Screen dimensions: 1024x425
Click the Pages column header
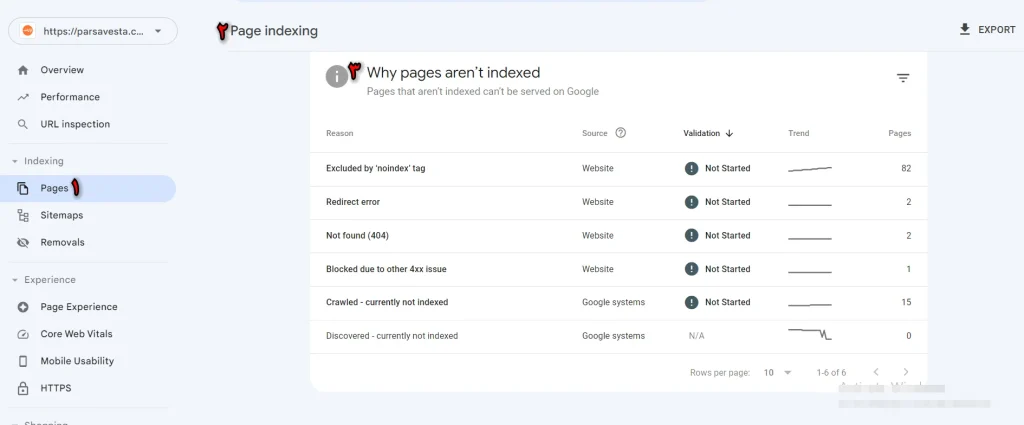[x=899, y=133]
